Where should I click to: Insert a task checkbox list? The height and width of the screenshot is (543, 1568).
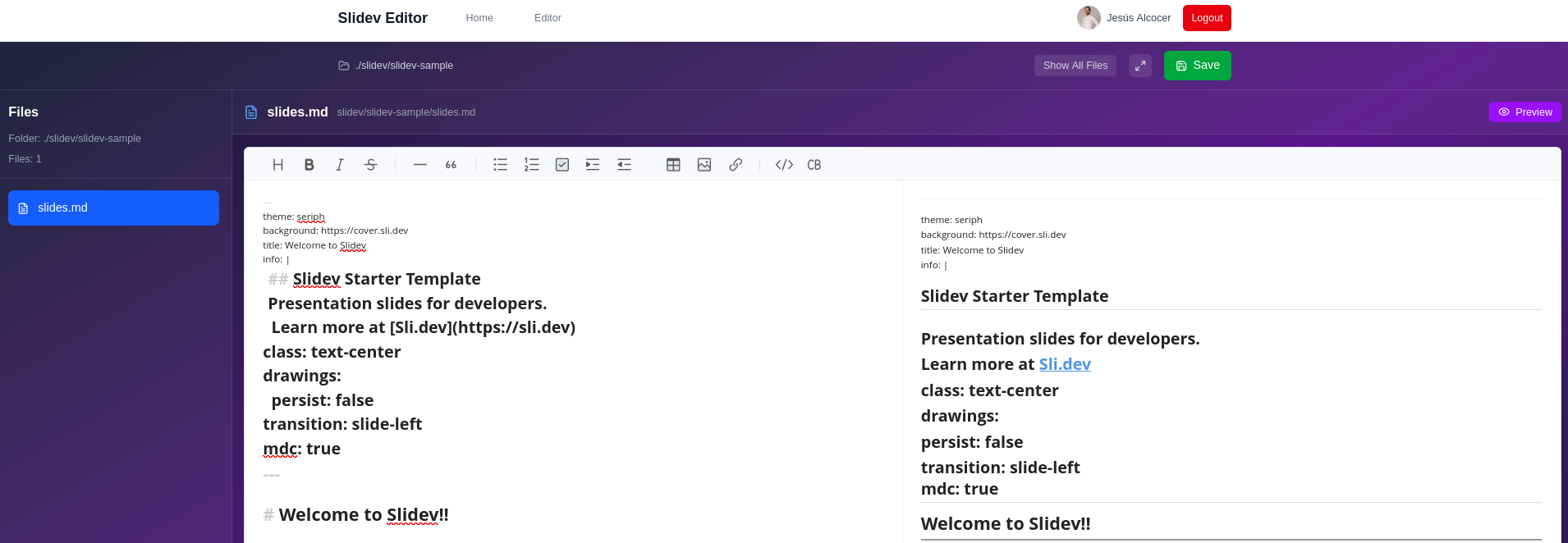tap(562, 165)
